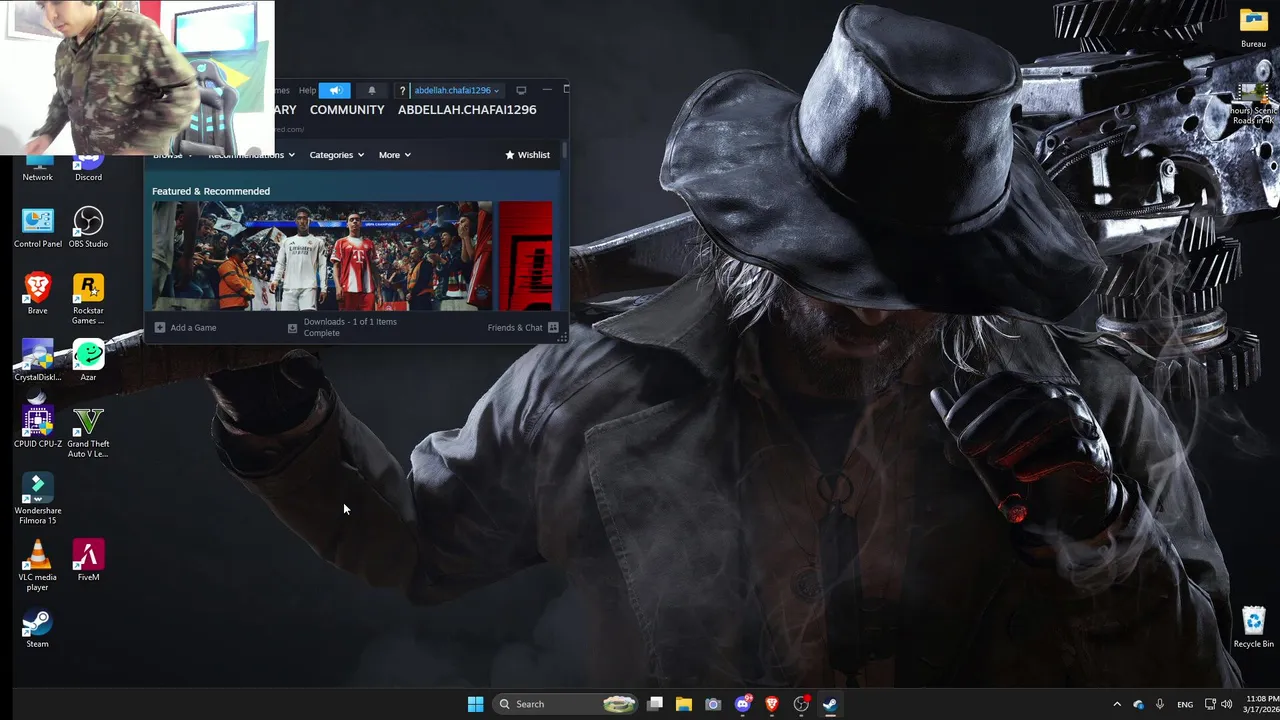Expand the Categories dropdown
Screen dimensions: 1280x720
[x=337, y=155]
